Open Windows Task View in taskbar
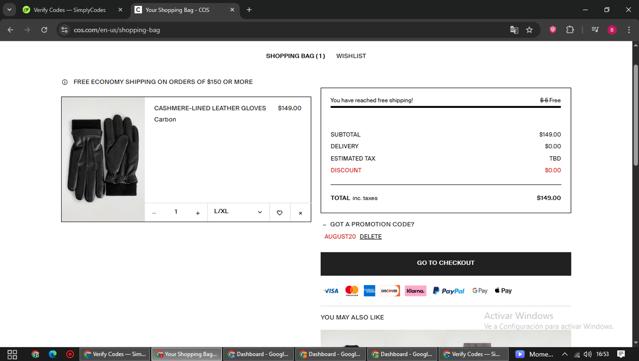The height and width of the screenshot is (361, 639). pos(12,354)
